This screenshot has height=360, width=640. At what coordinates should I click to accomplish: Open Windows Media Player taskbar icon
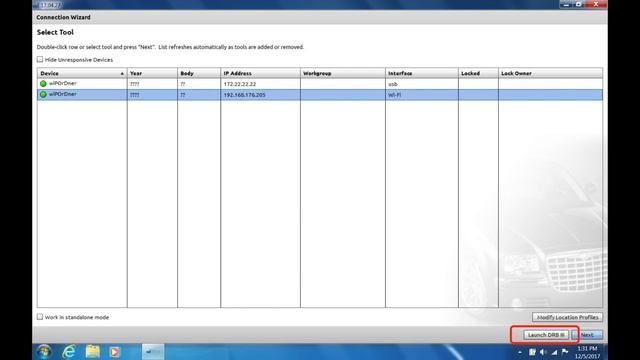115,351
